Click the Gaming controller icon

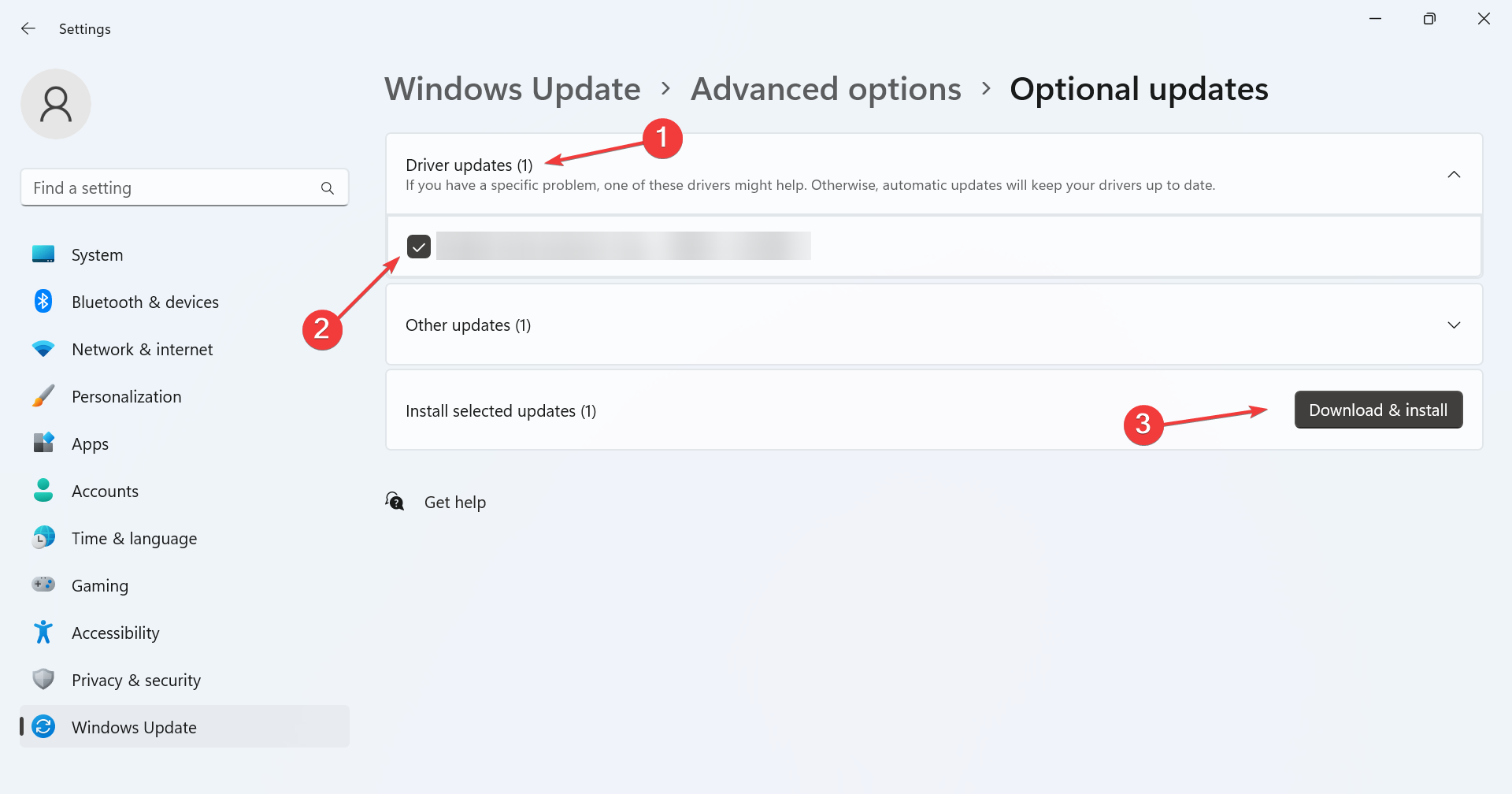click(43, 584)
